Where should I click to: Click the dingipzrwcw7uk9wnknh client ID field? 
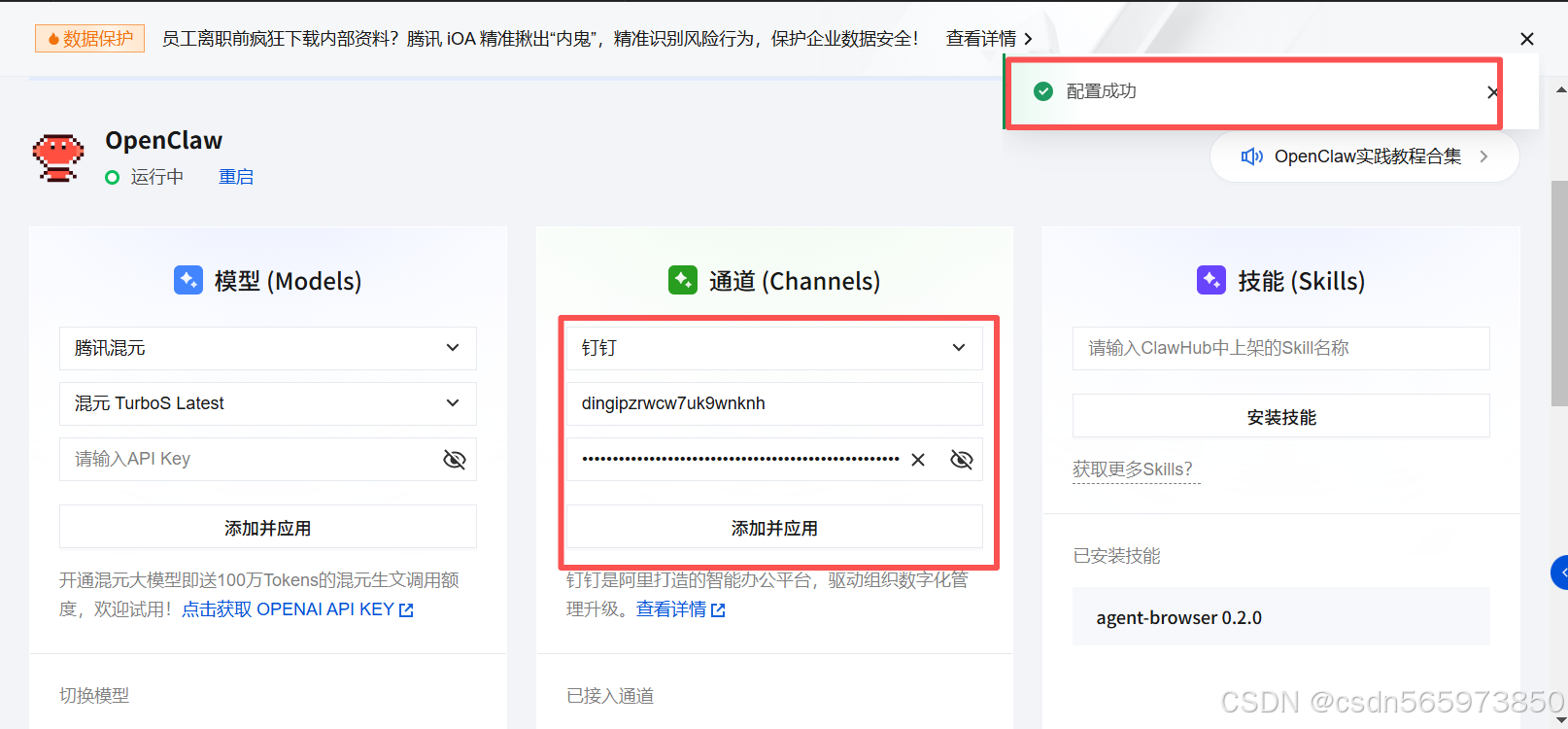point(774,403)
